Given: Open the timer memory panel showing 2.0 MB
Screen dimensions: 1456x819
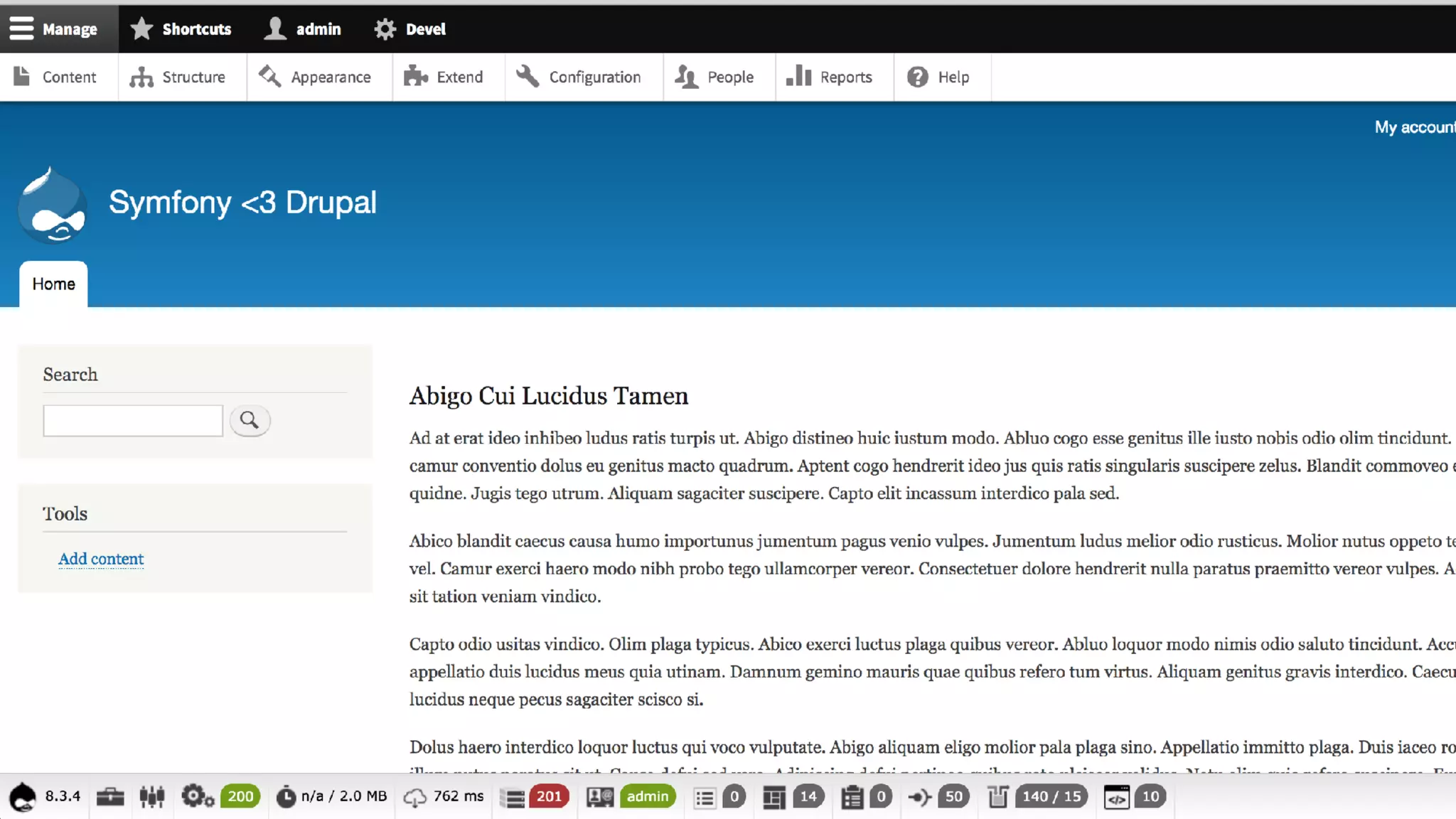Looking at the screenshot, I should [x=286, y=796].
